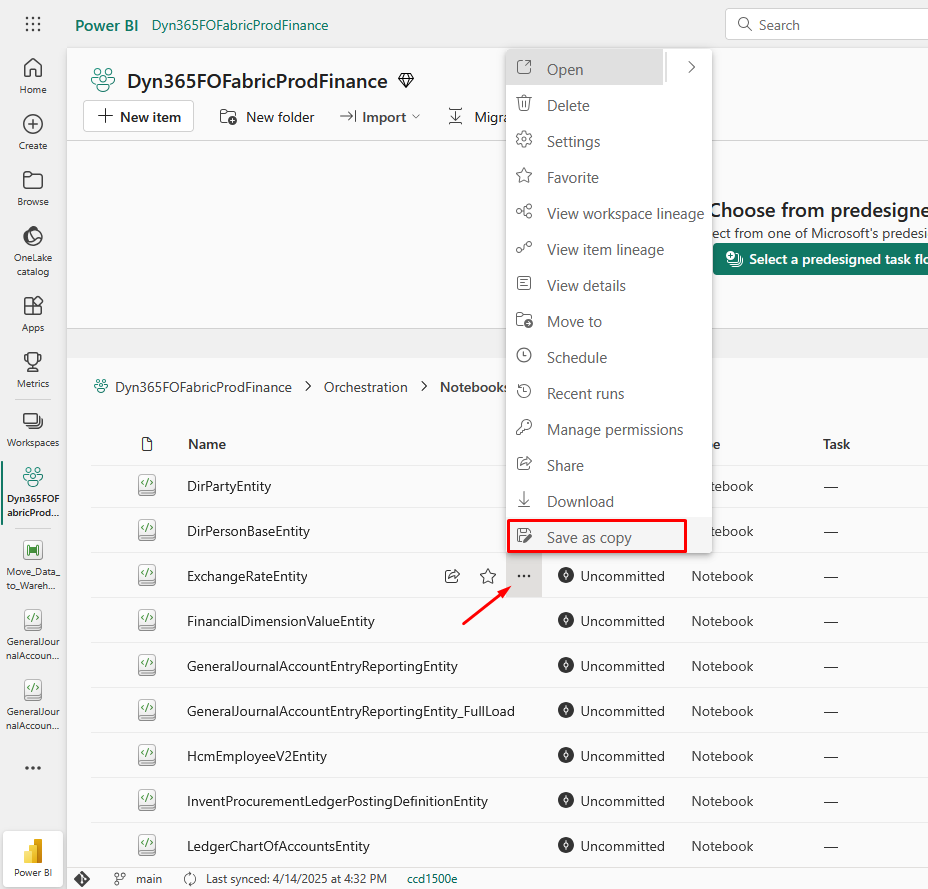Open Settings from the context menu
Viewport: 928px width, 889px height.
click(x=609, y=141)
